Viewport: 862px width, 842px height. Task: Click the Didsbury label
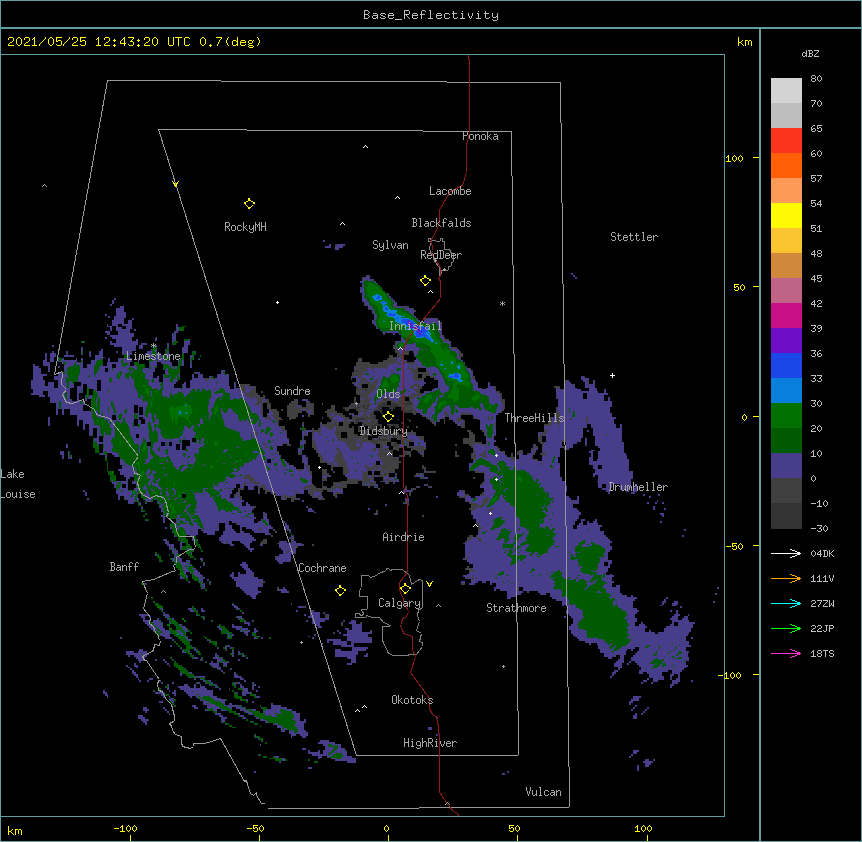click(383, 431)
